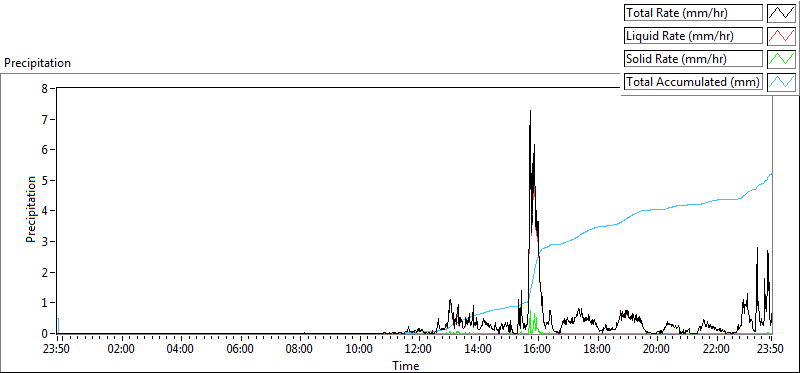This screenshot has height=373, width=800.
Task: Click the peak of the total rate spike
Action: tap(531, 111)
